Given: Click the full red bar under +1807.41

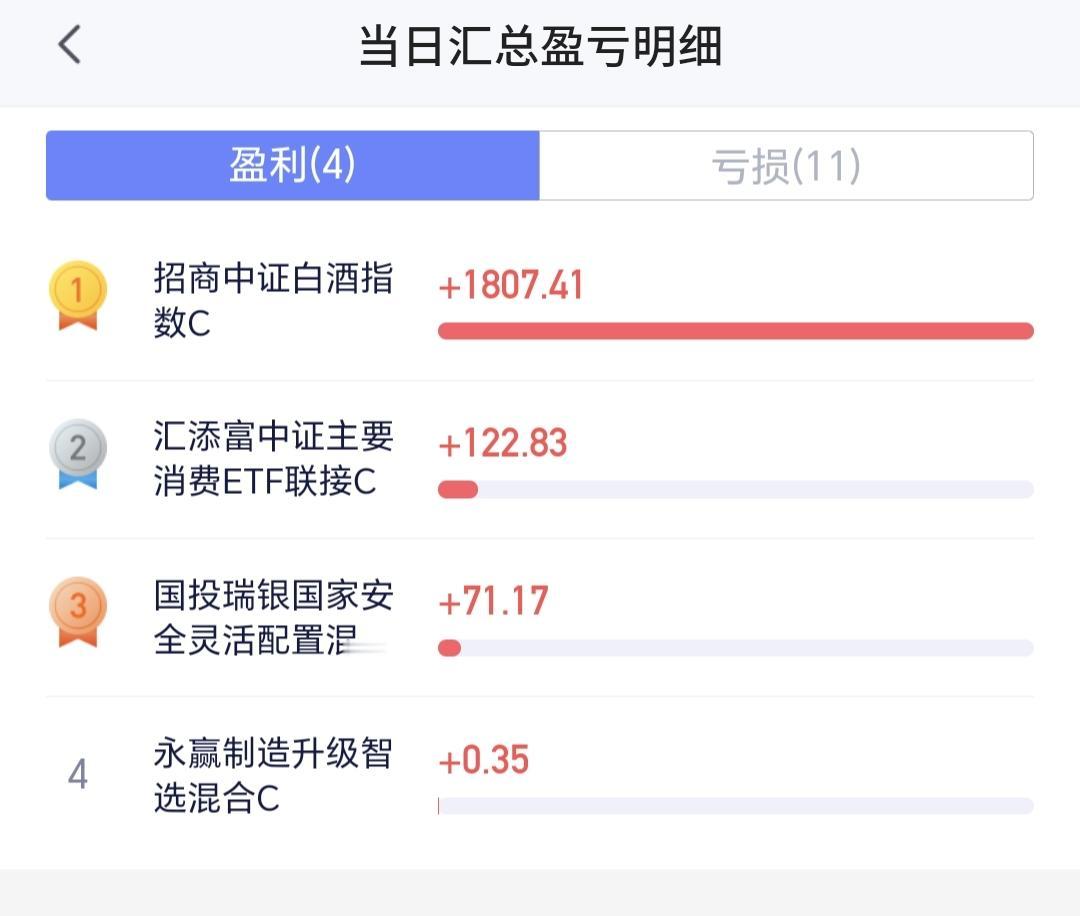Looking at the screenshot, I should coord(735,331).
